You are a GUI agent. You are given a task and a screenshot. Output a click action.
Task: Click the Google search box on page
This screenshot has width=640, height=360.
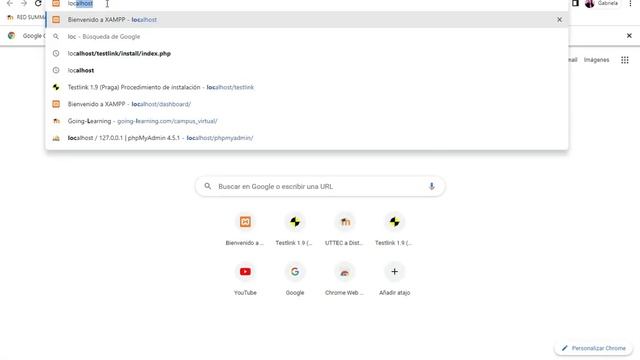pos(320,186)
